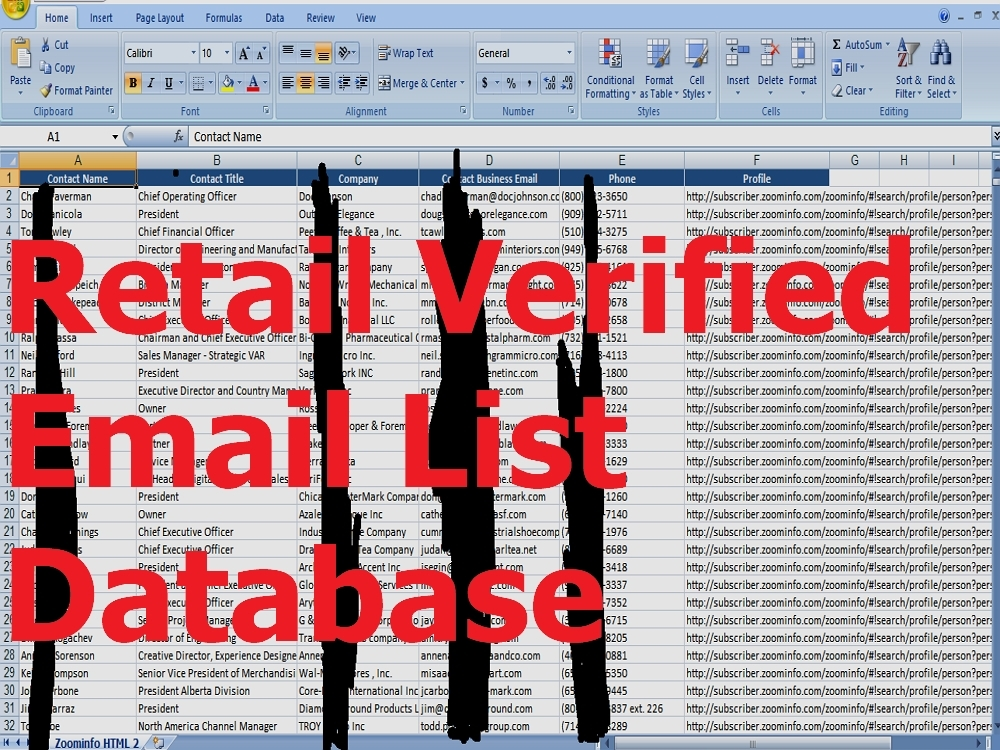Align text right
This screenshot has width=1000, height=750.
(x=323, y=83)
